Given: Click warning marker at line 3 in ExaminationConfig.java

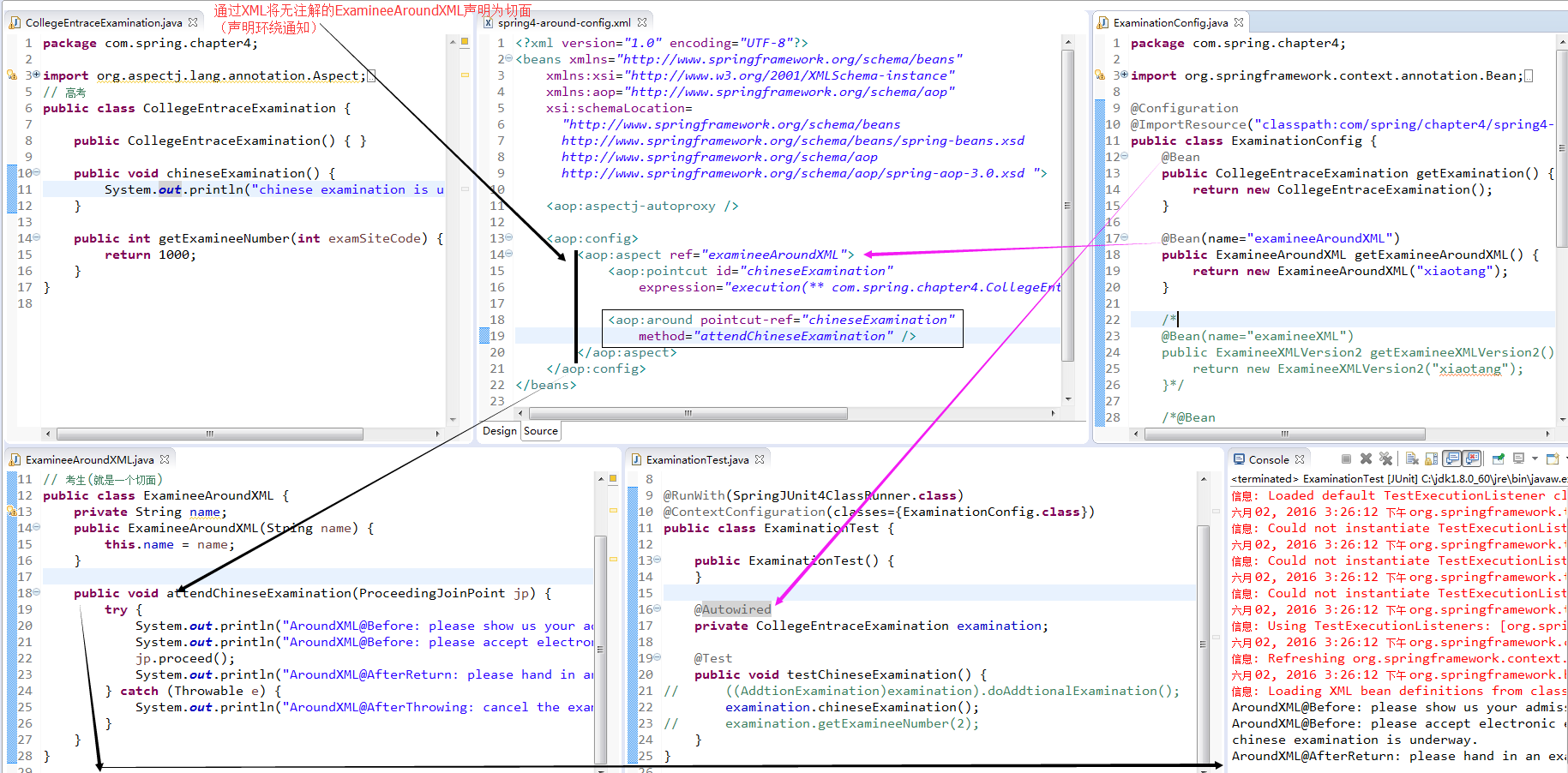Looking at the screenshot, I should pos(1100,75).
